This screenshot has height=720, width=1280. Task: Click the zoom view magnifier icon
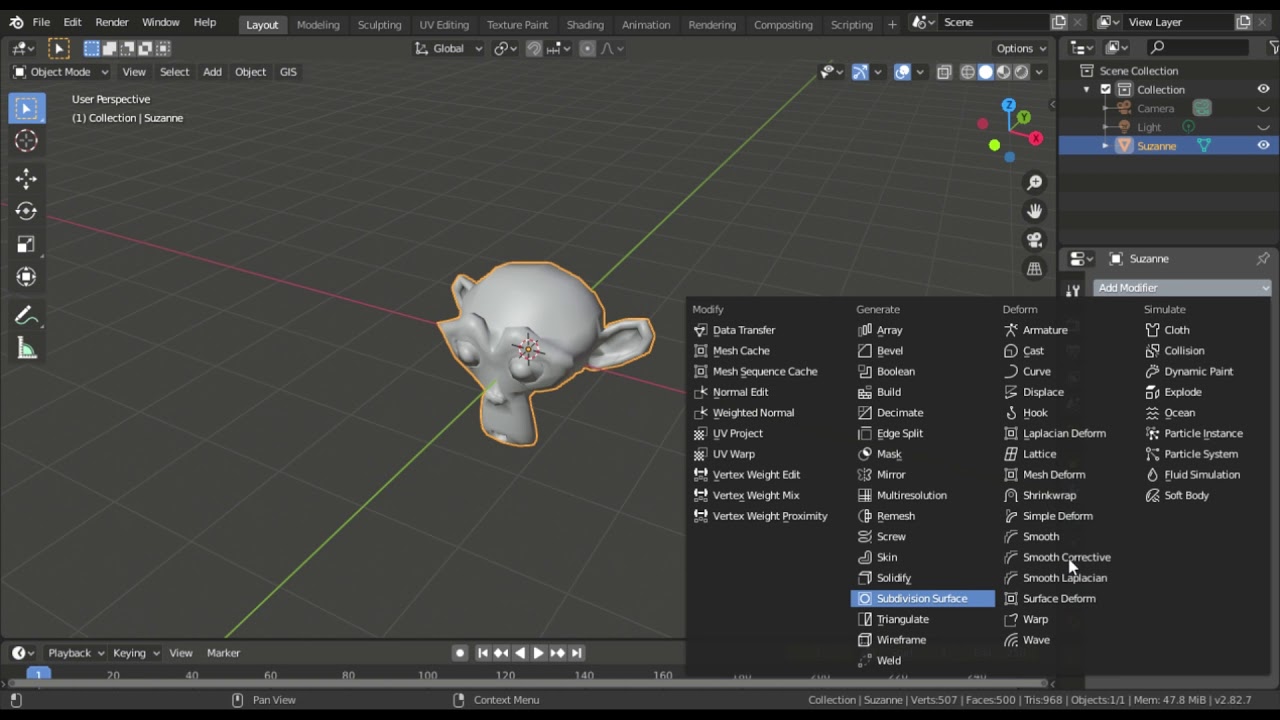point(1034,182)
